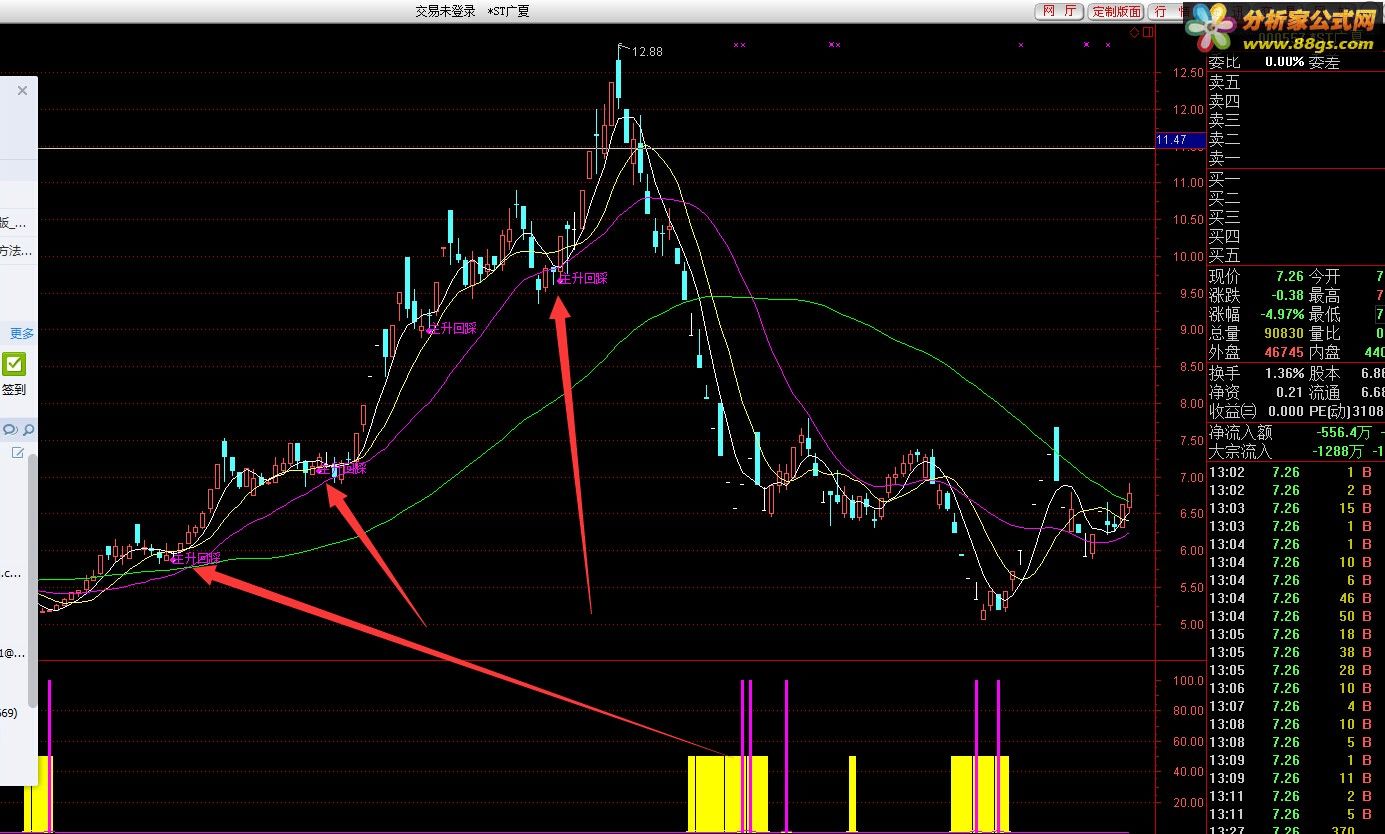Click the 换手 1.36% value
This screenshot has width=1385, height=834.
(x=1284, y=373)
